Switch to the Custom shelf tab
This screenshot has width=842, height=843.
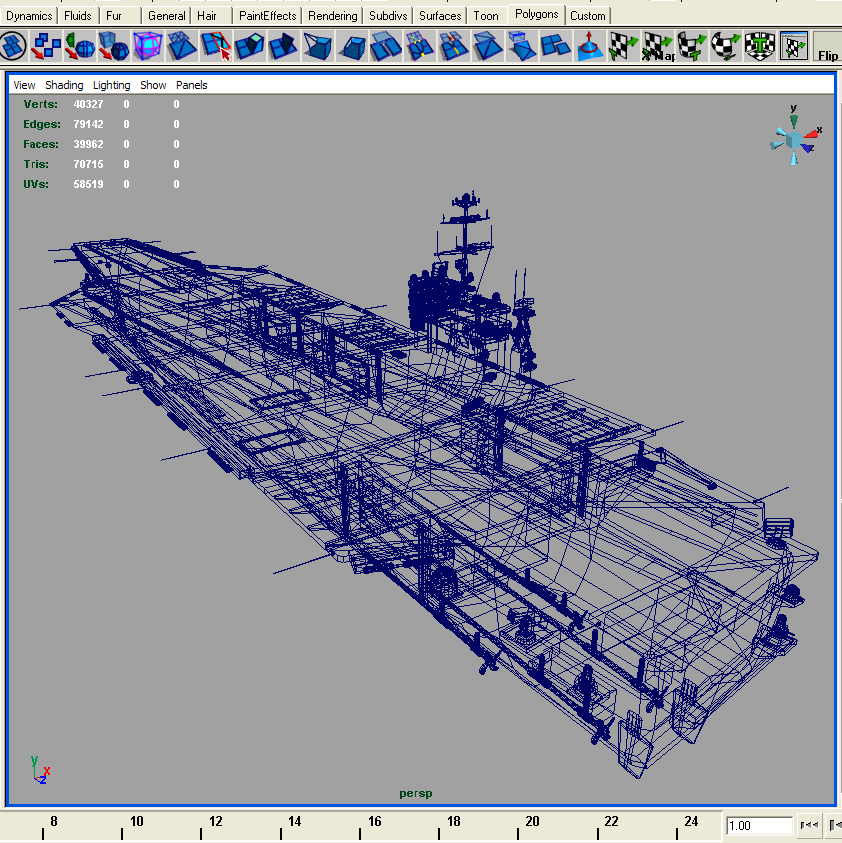(588, 15)
